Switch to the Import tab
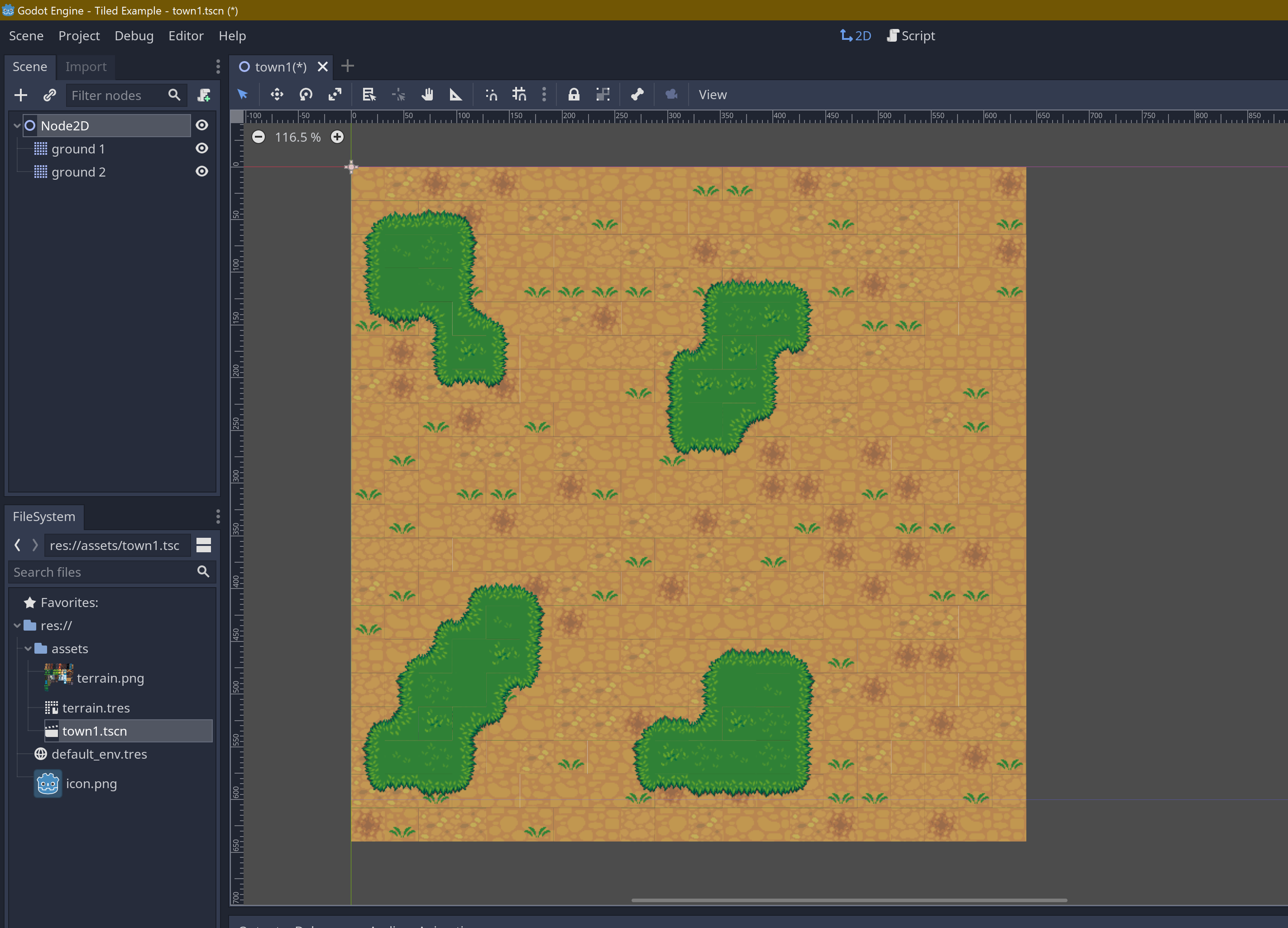The height and width of the screenshot is (928, 1288). click(86, 67)
